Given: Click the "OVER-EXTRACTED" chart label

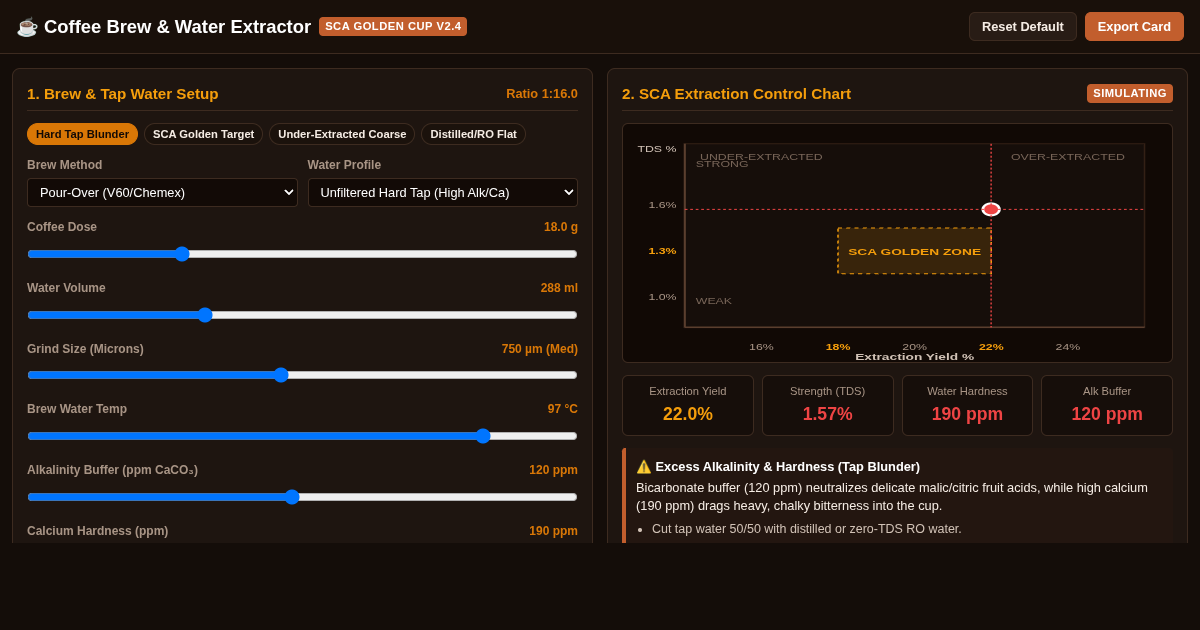Looking at the screenshot, I should coord(1068,157).
